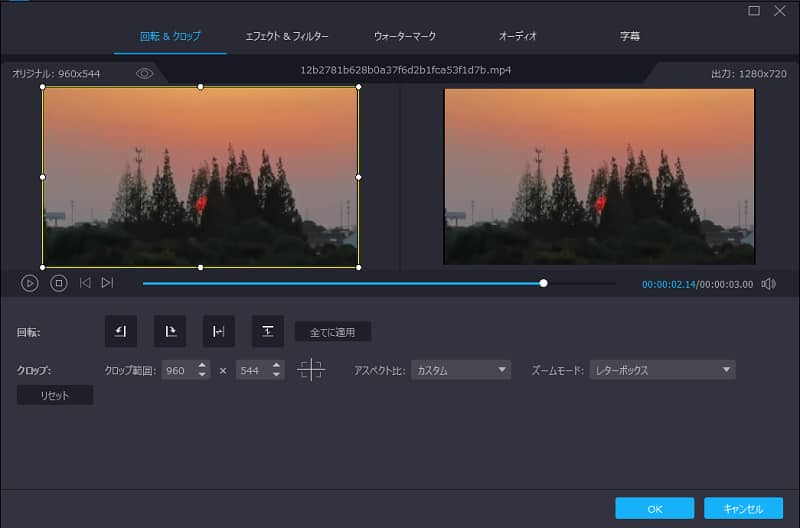Image resolution: width=800 pixels, height=528 pixels.
Task: Mute audio with speaker icon
Action: [x=768, y=284]
